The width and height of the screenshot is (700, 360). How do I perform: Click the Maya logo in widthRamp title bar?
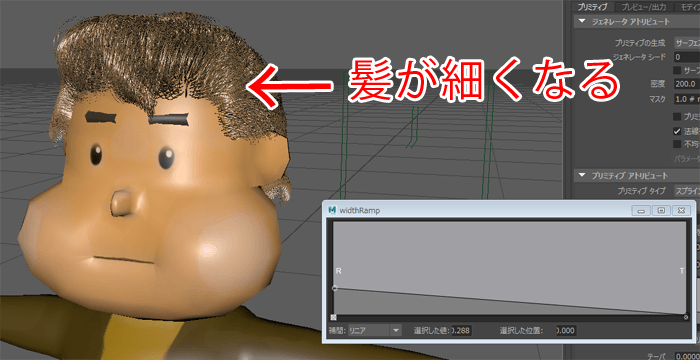coord(332,210)
